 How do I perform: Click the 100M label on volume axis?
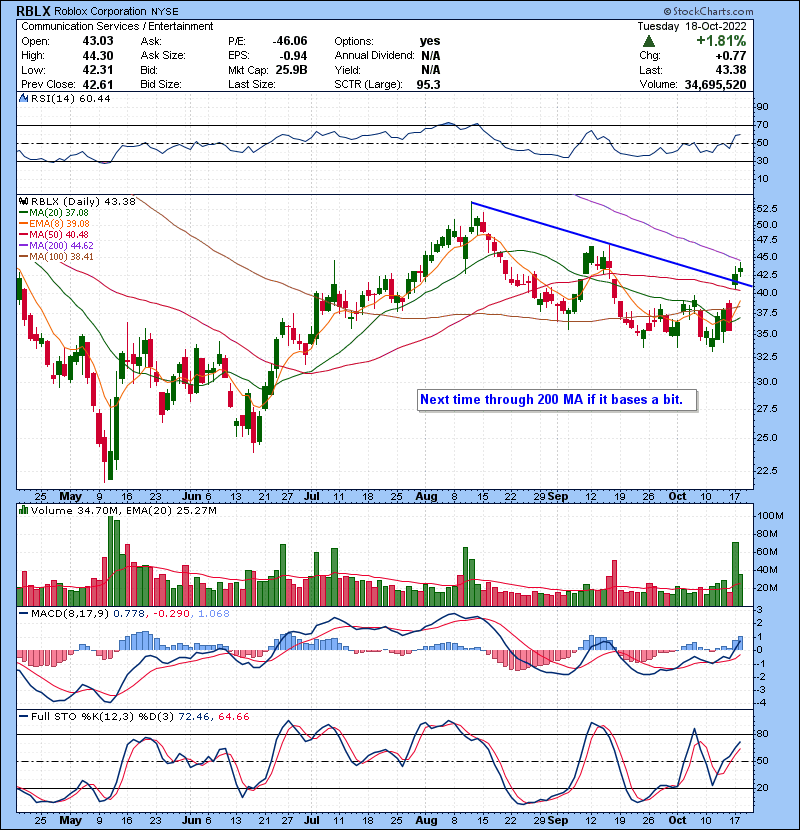[770, 516]
